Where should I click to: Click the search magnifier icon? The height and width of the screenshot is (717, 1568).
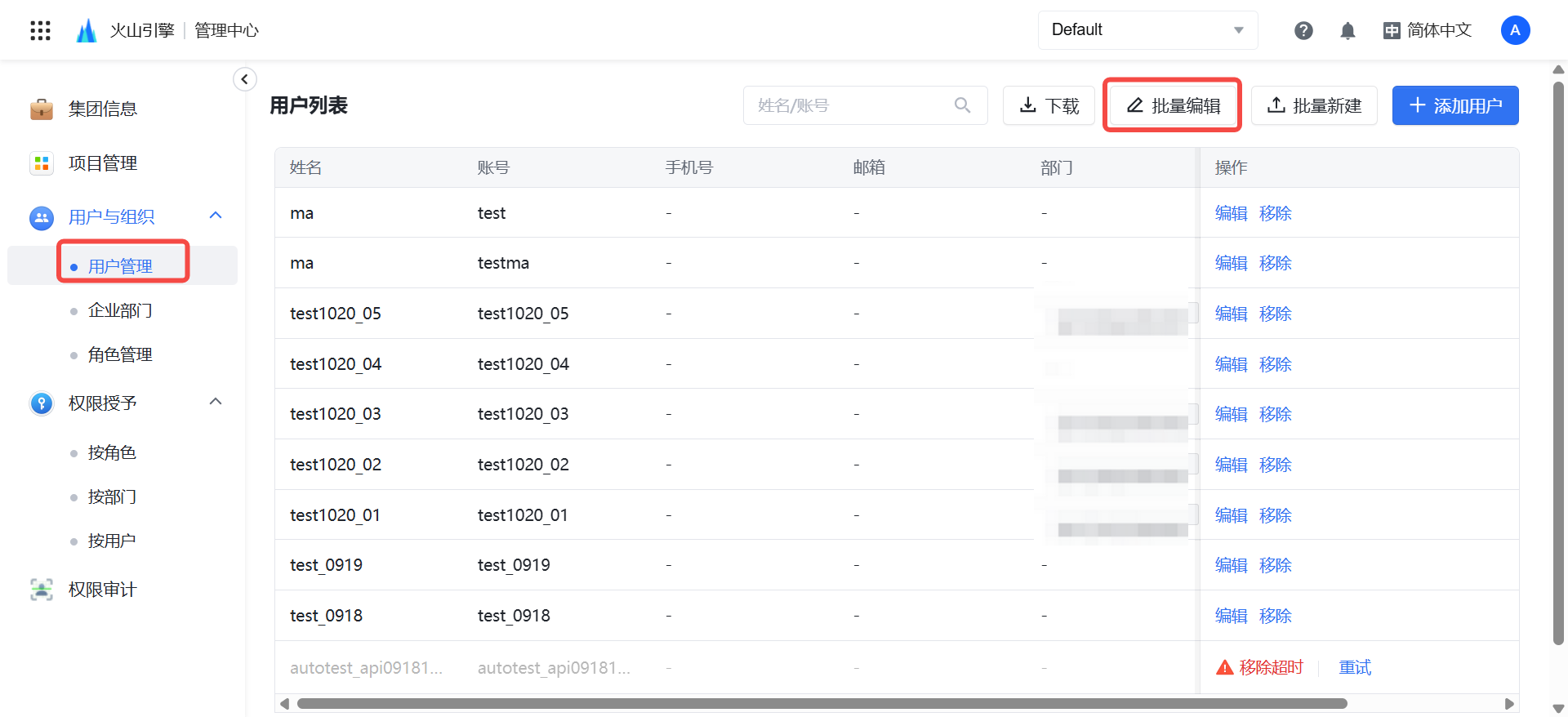pyautogui.click(x=962, y=105)
